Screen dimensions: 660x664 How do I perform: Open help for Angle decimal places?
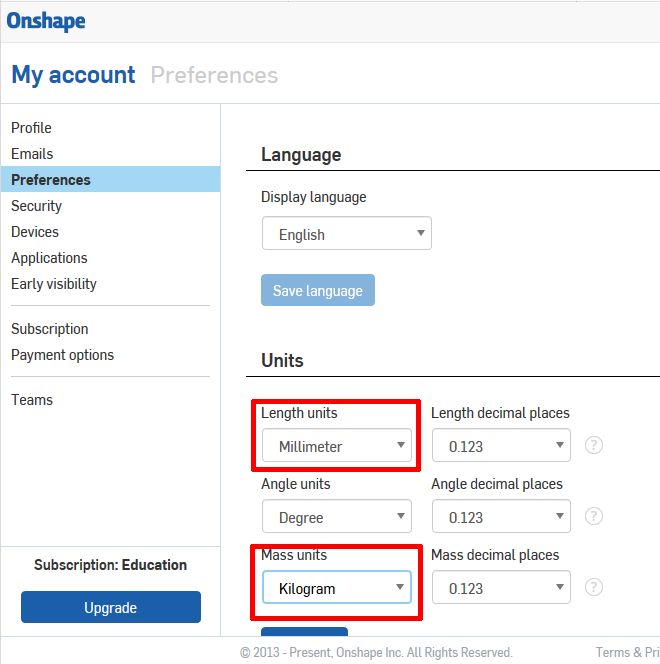click(x=594, y=516)
